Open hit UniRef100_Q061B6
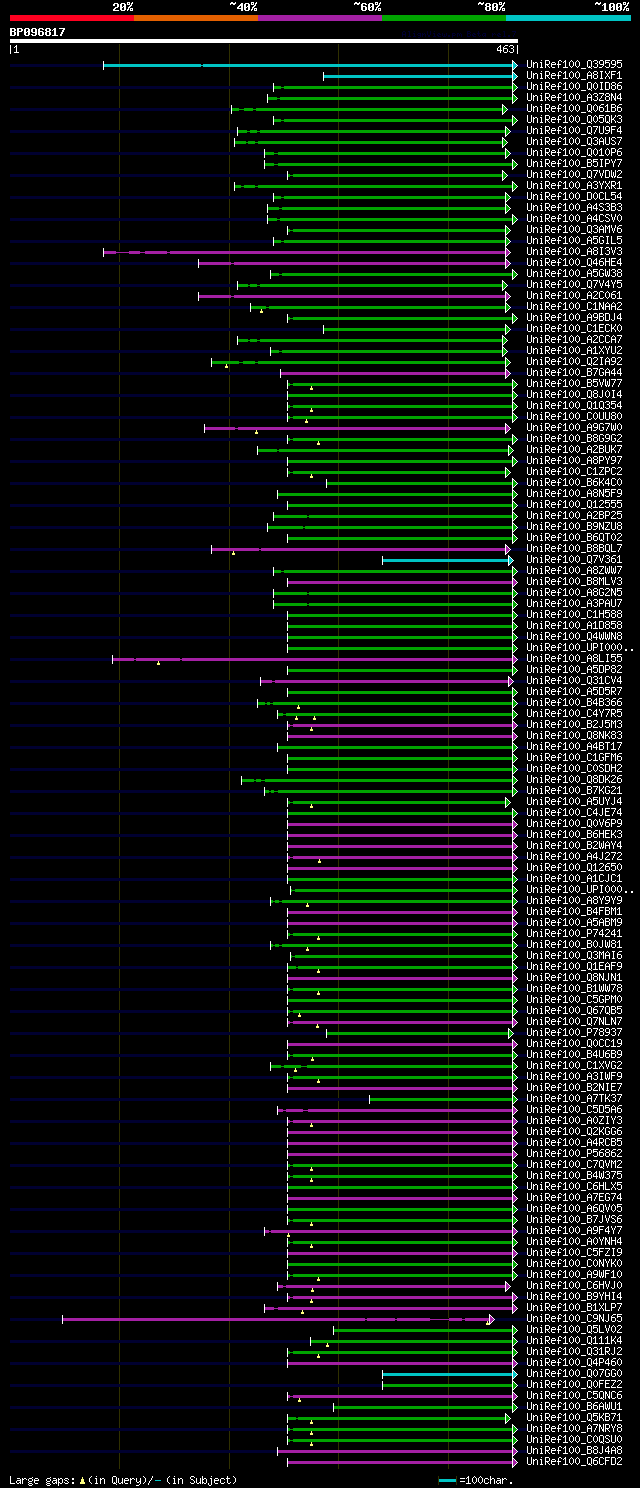Image resolution: width=640 pixels, height=1488 pixels. 574,108
